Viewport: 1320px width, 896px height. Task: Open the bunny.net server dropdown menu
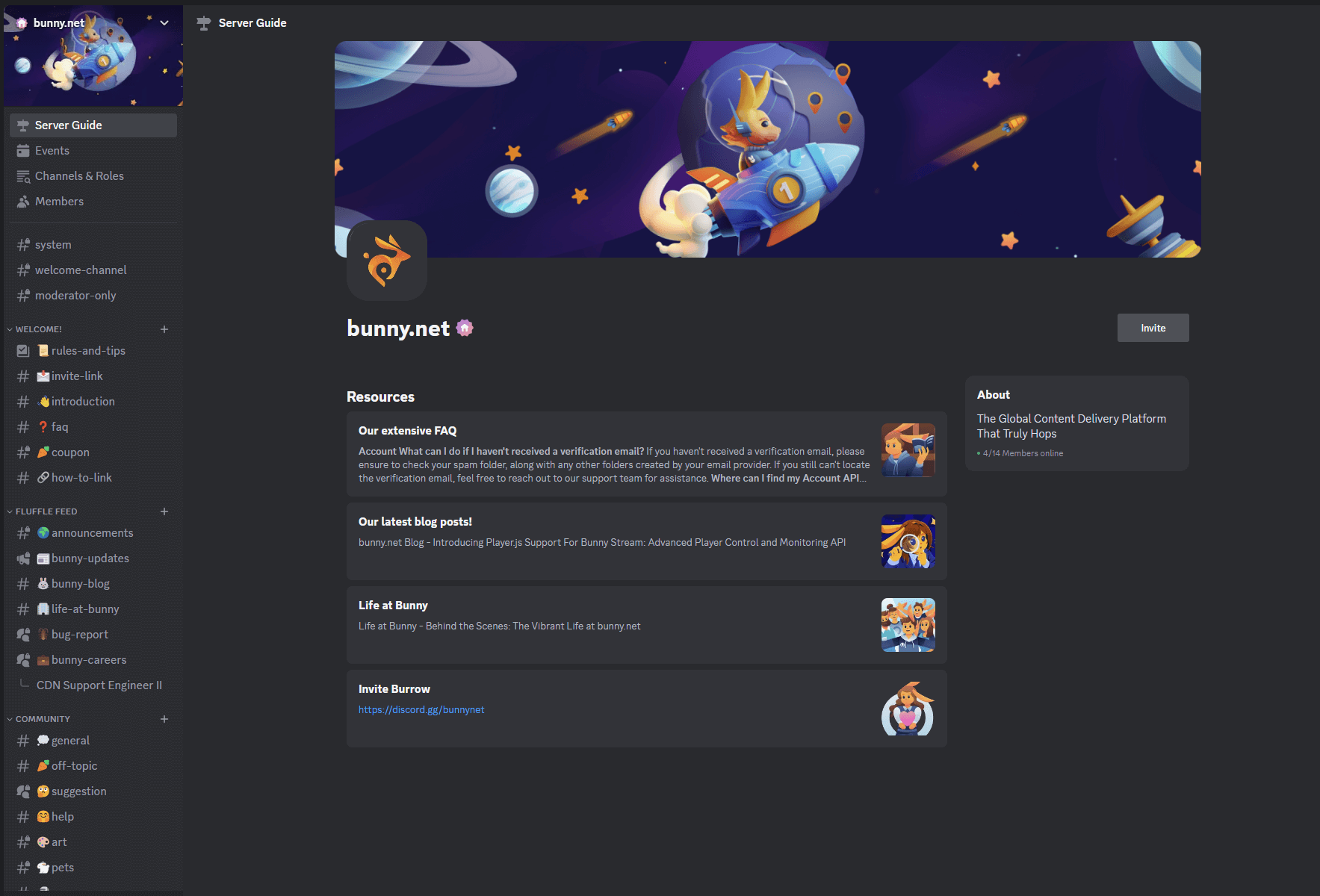coord(164,23)
